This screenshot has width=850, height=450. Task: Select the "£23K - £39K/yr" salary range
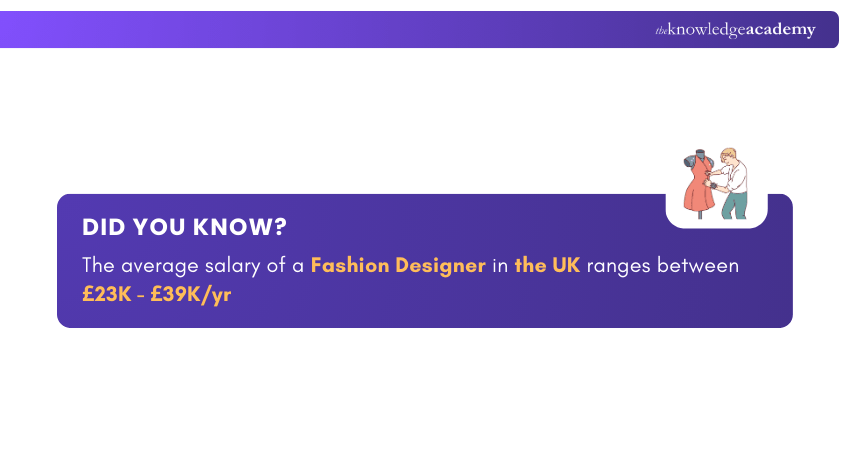(157, 295)
